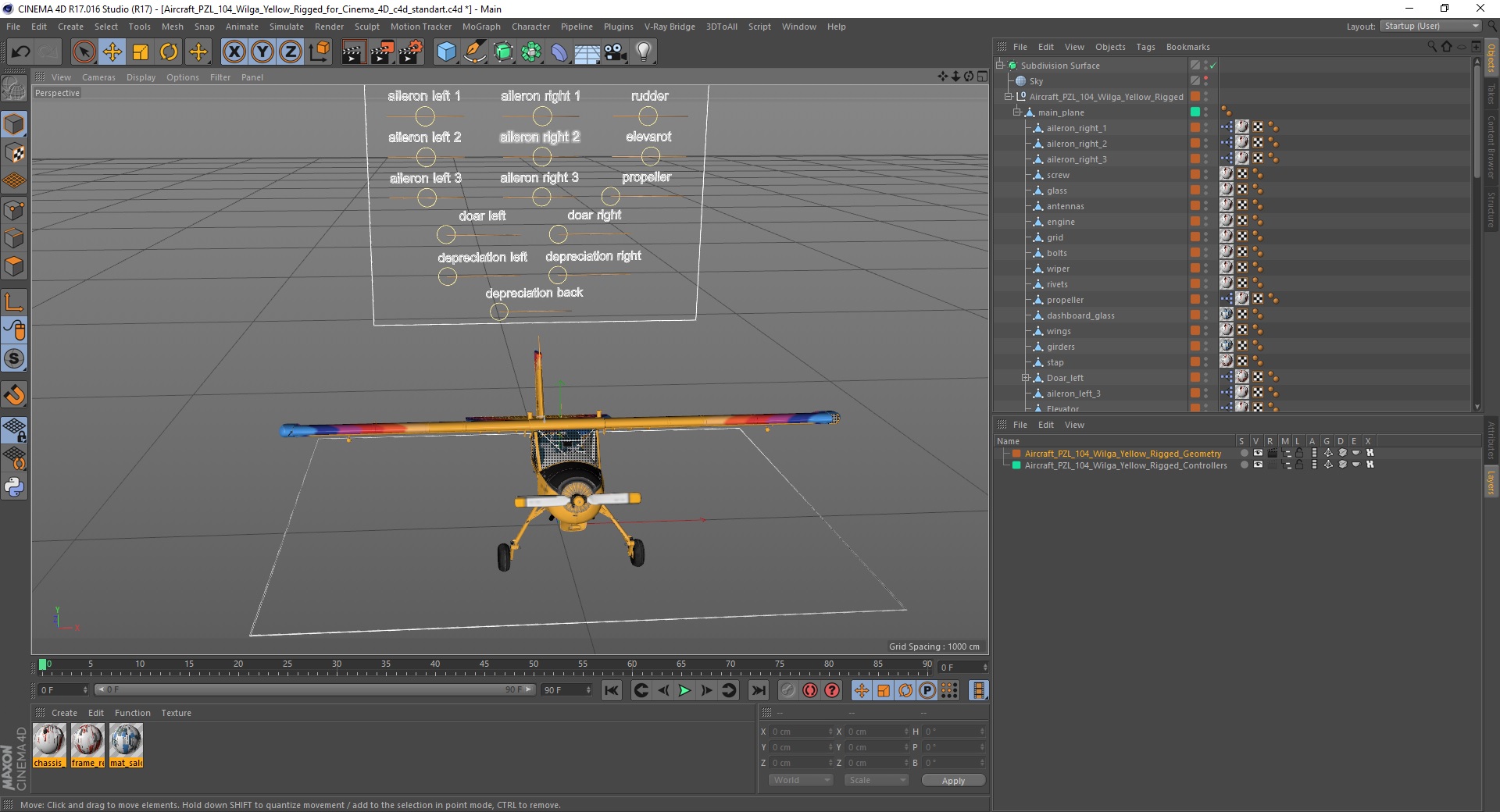Image resolution: width=1500 pixels, height=812 pixels.
Task: Select the propeller object in tree
Action: pyautogui.click(x=1065, y=300)
